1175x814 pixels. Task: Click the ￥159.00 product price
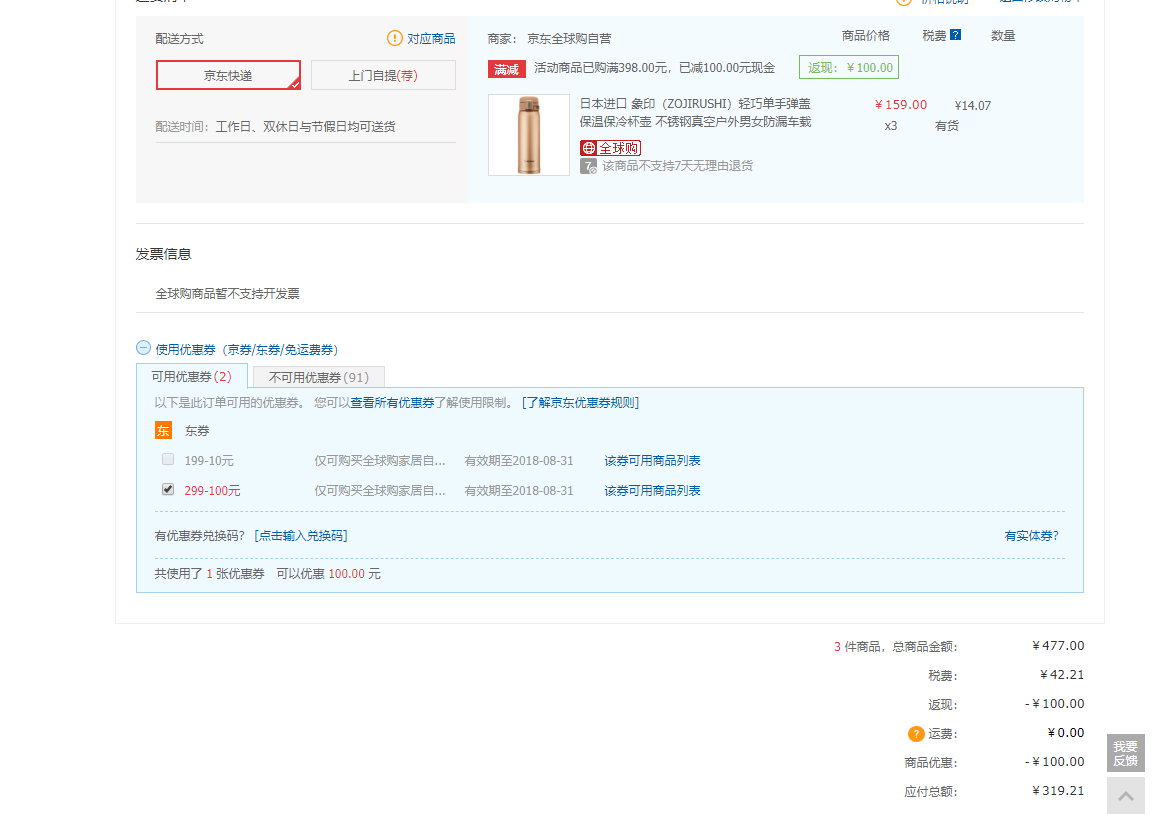pyautogui.click(x=901, y=105)
